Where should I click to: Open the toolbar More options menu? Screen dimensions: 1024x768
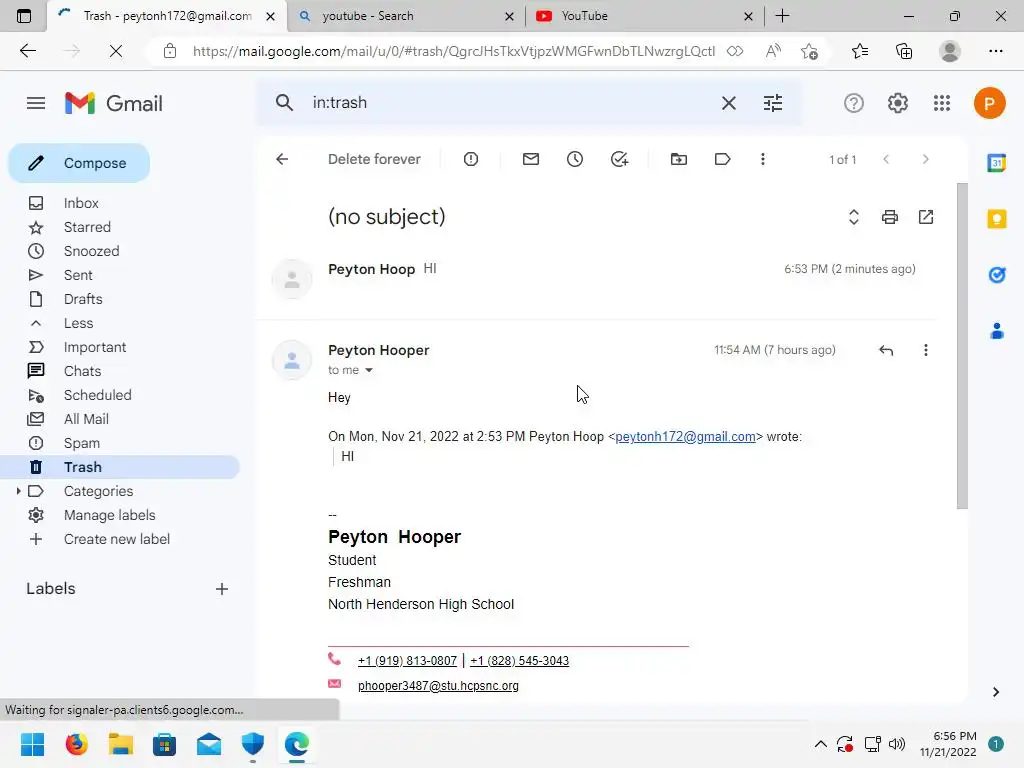(x=762, y=159)
